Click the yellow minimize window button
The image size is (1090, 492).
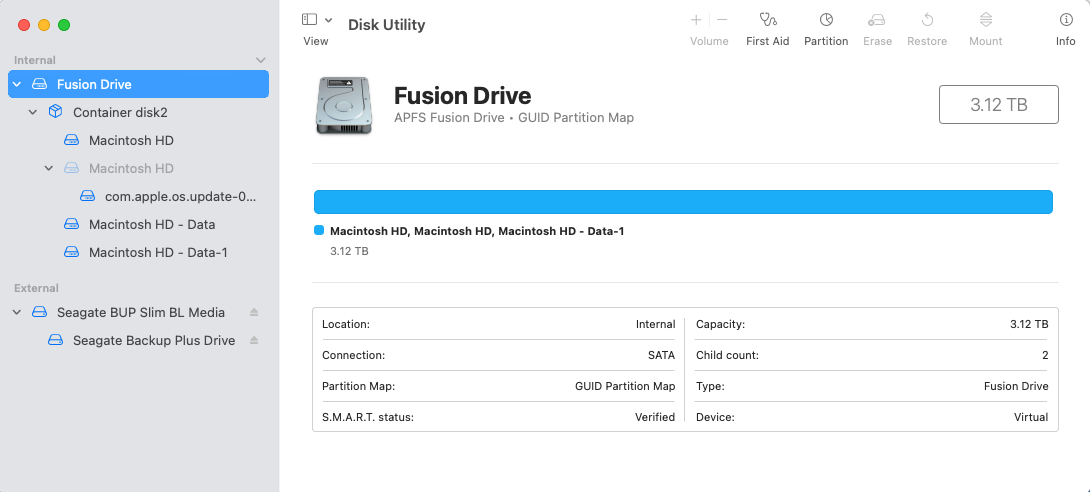pyautogui.click(x=44, y=25)
